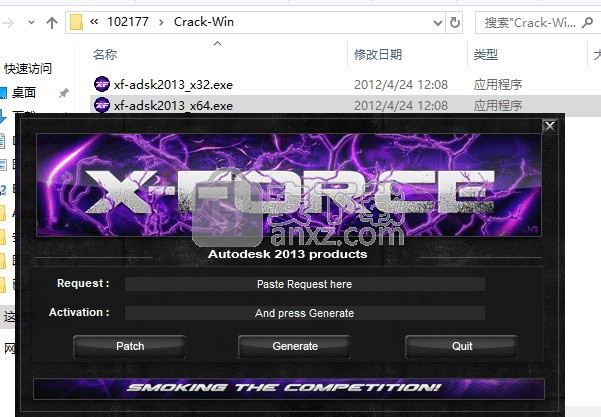Viewport: 601px width, 417px height.
Task: Refresh the current folder
Action: coord(455,23)
